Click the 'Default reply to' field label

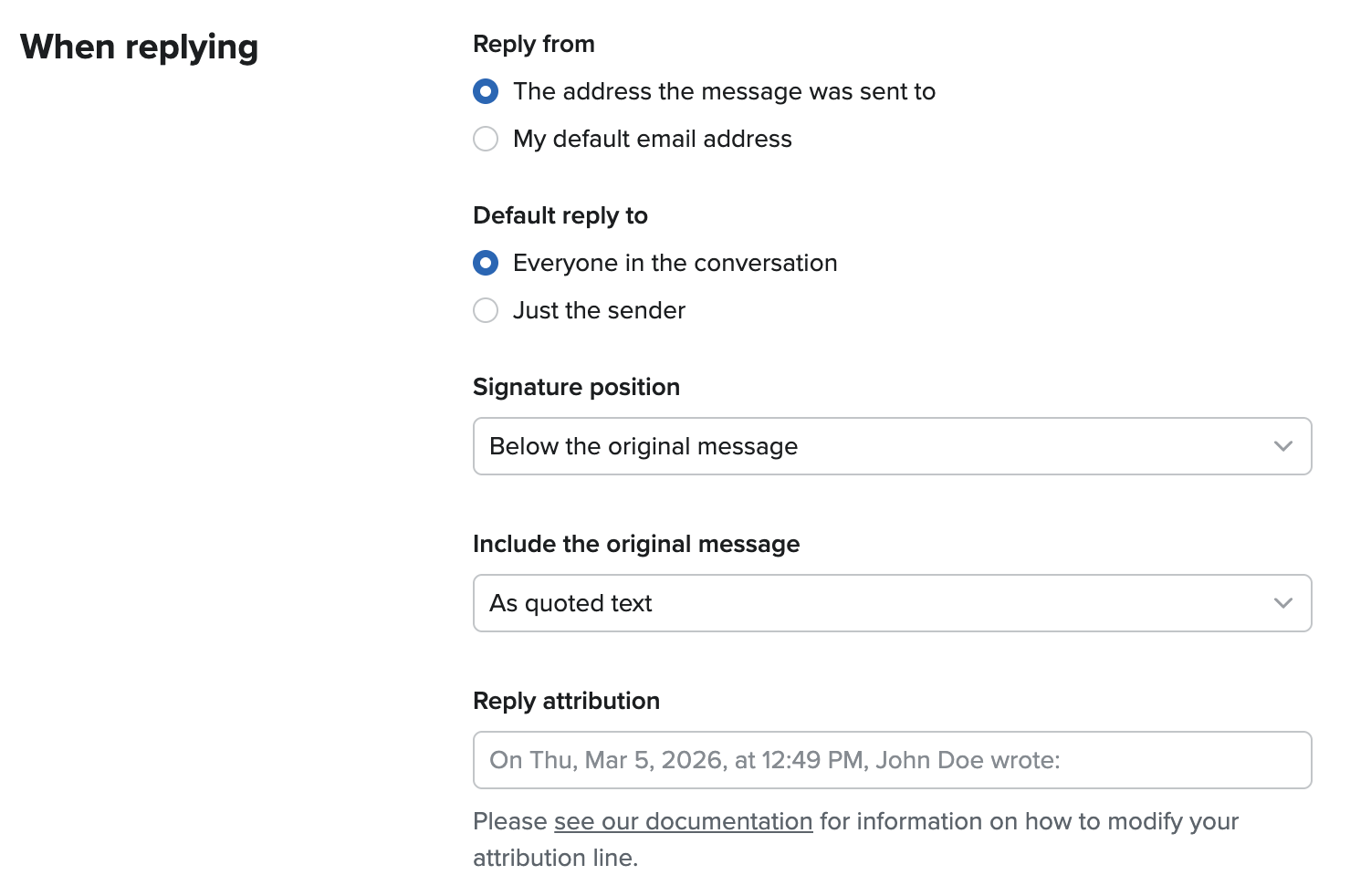(x=560, y=215)
